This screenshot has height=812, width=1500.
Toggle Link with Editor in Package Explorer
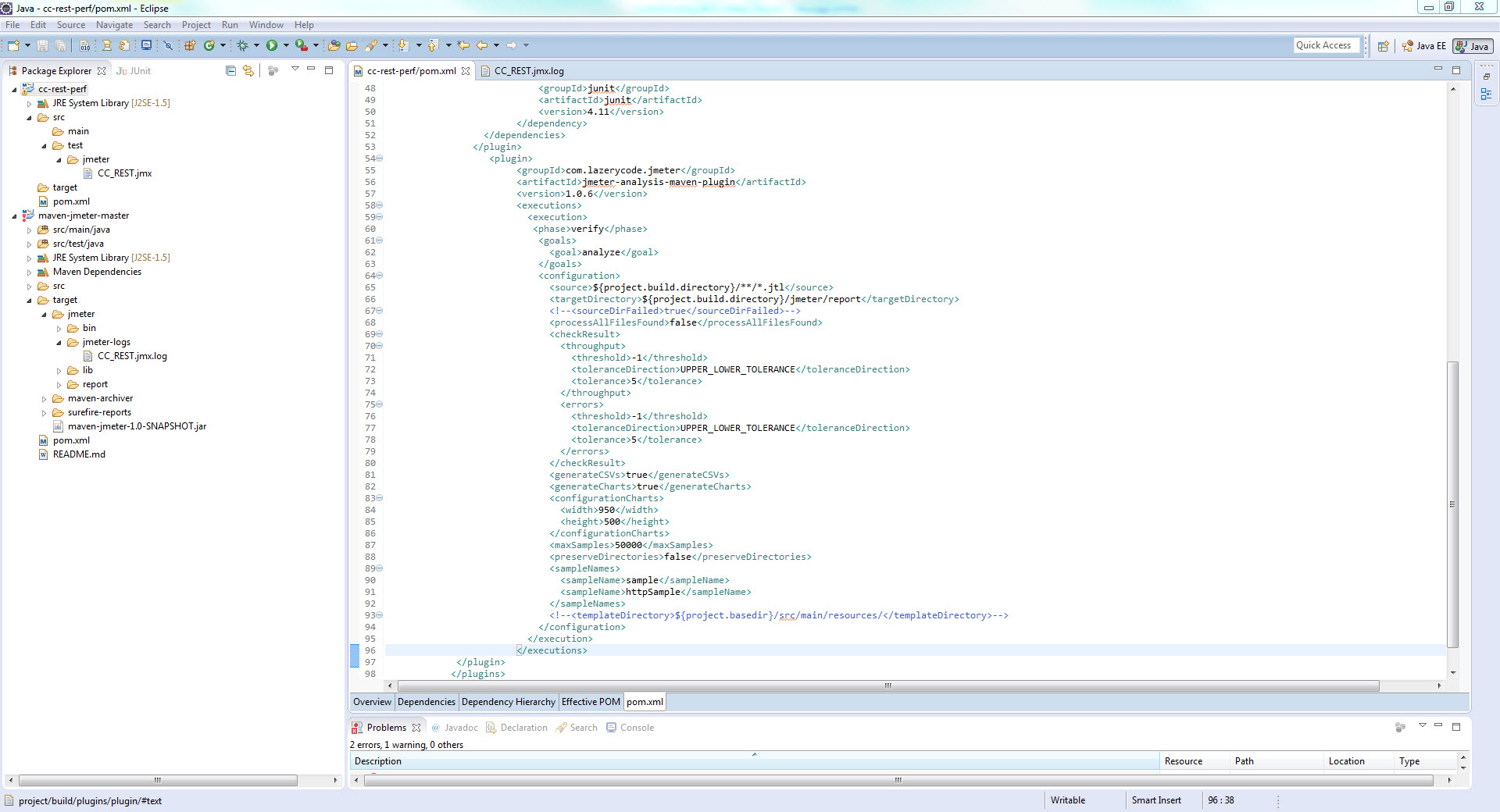coord(248,70)
